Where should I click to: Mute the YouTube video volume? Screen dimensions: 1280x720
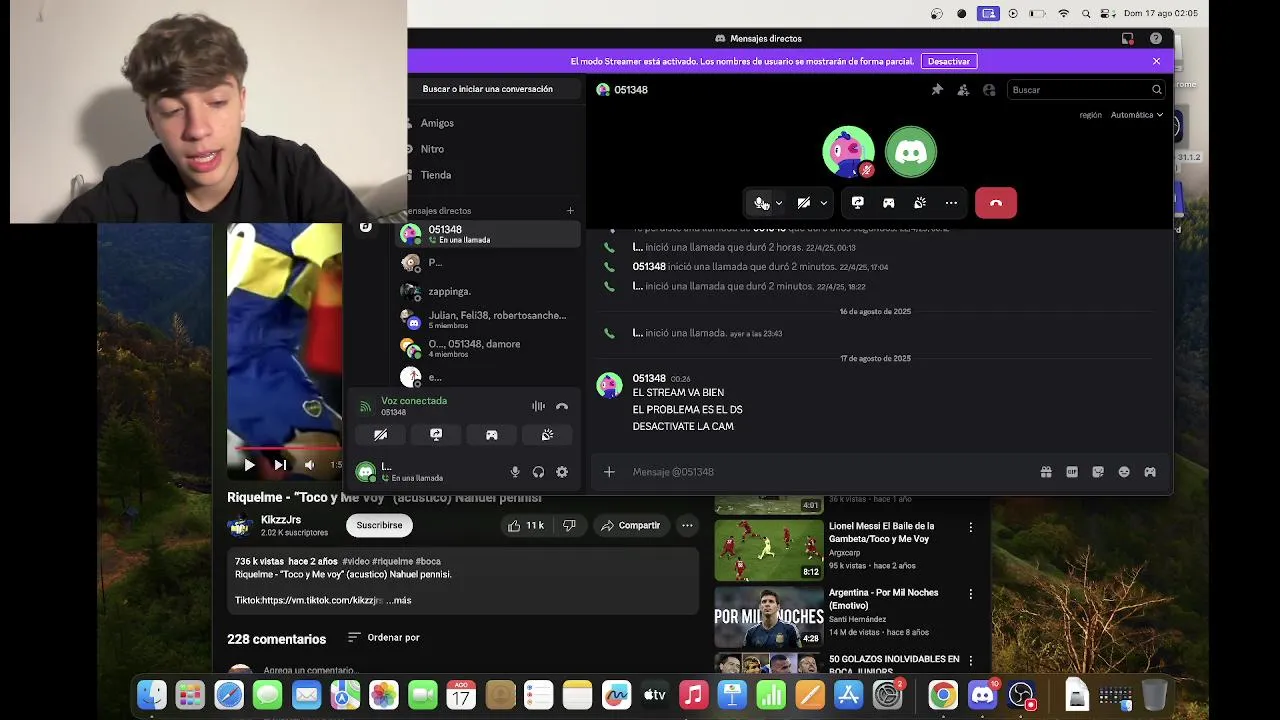[x=310, y=465]
